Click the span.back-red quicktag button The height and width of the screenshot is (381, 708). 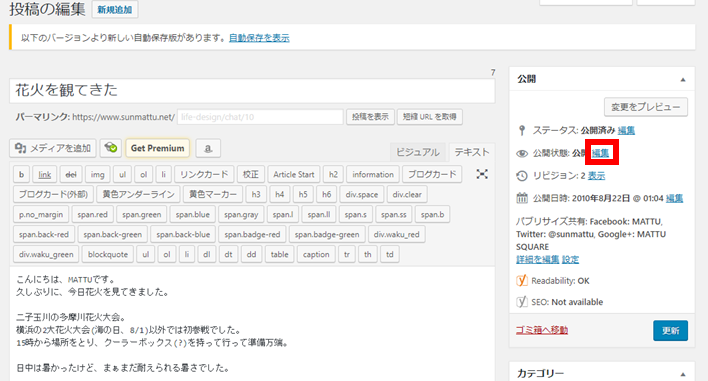[44, 234]
